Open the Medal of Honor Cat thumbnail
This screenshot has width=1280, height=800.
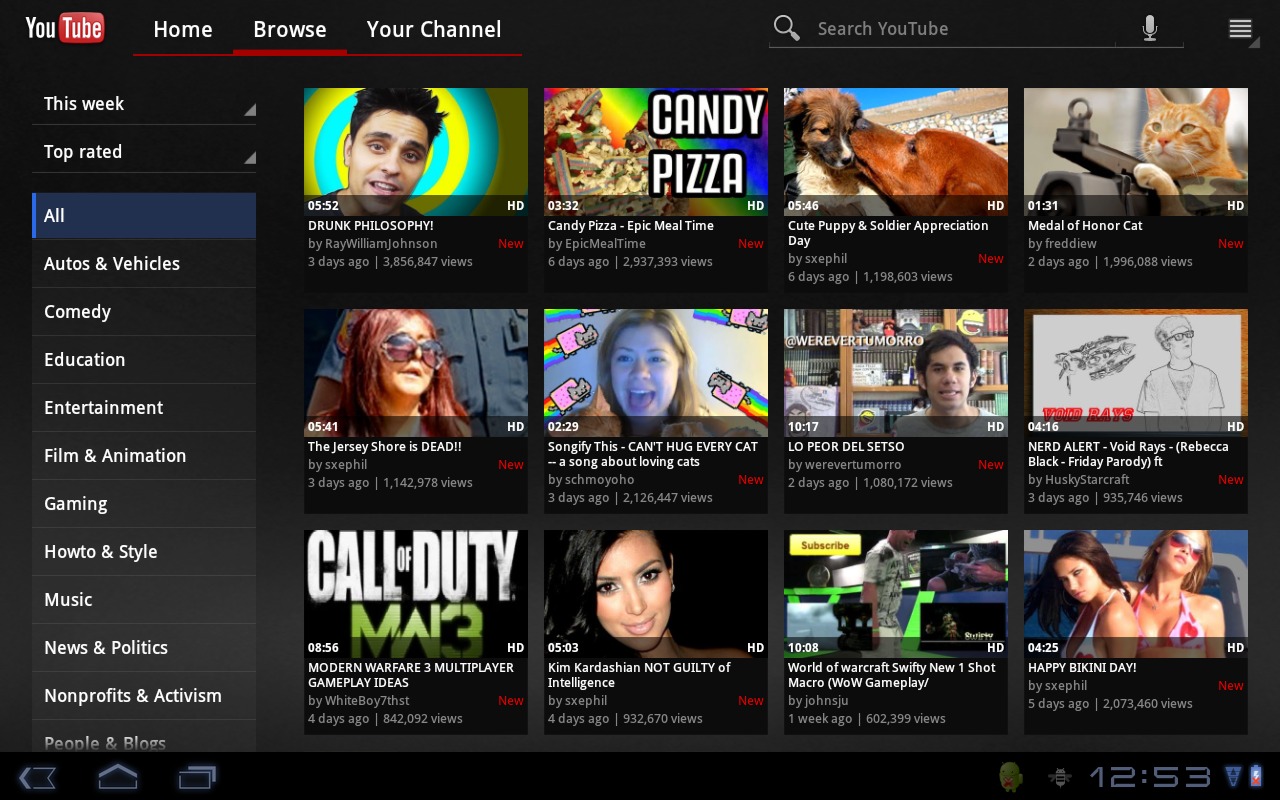point(1136,152)
